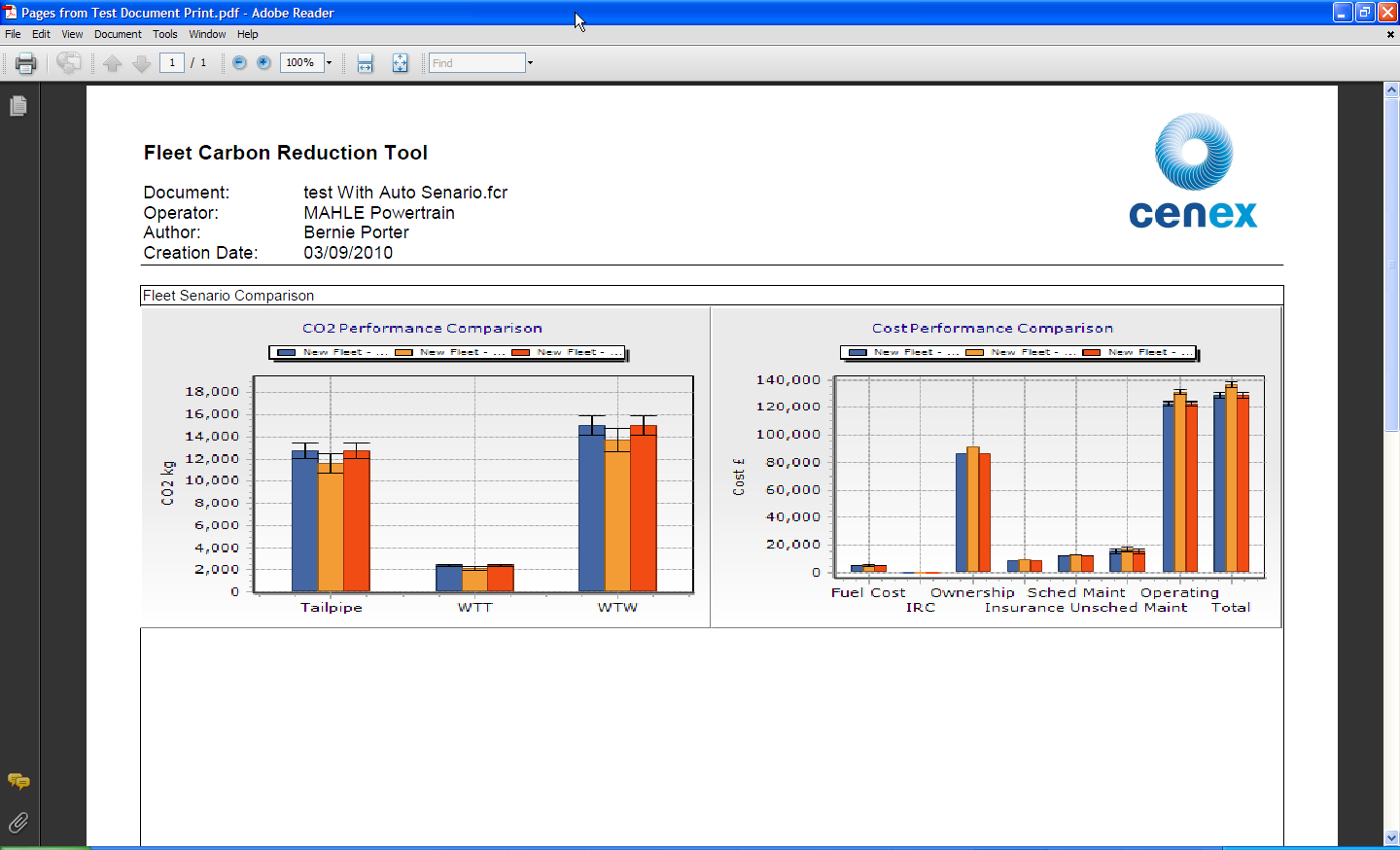Click the scroll up arrow

point(1392,89)
